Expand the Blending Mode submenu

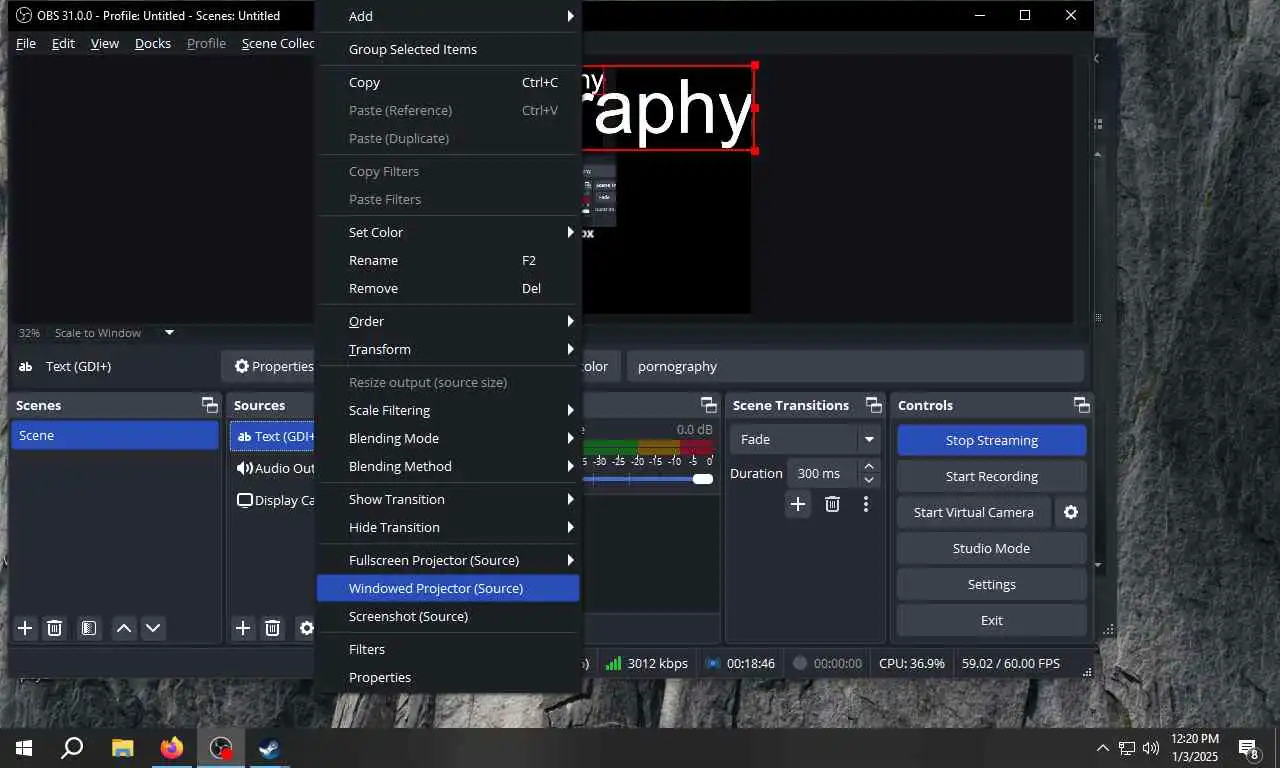(x=448, y=438)
